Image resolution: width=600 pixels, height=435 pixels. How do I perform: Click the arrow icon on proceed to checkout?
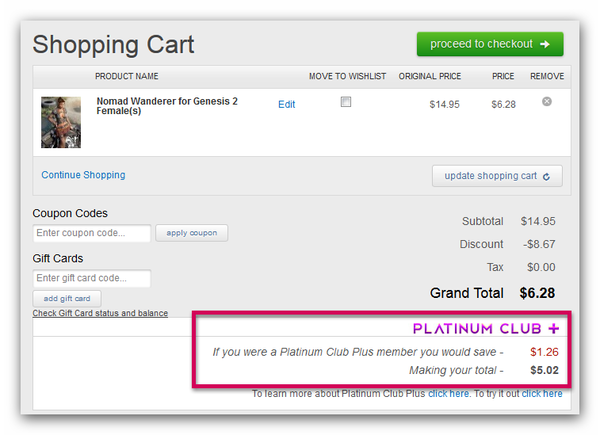(544, 44)
